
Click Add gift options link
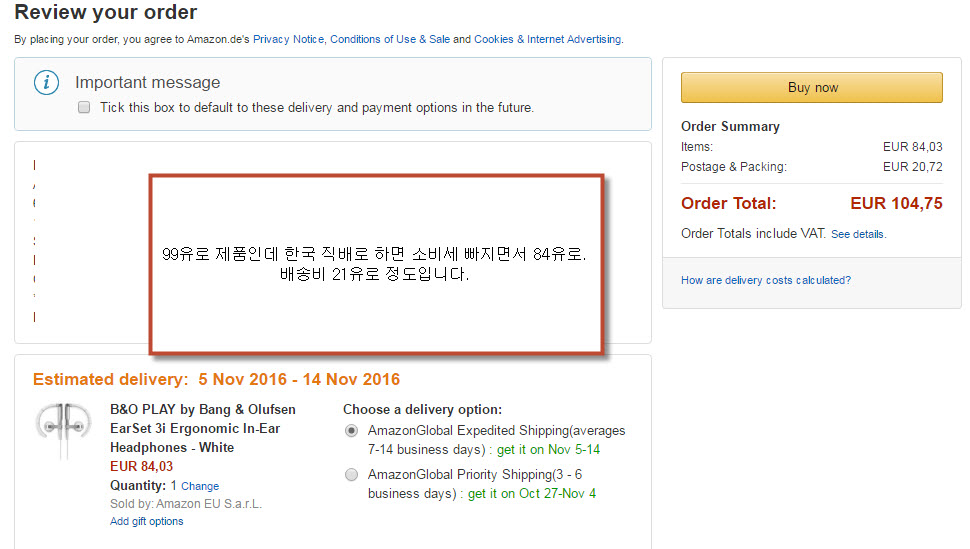[147, 521]
